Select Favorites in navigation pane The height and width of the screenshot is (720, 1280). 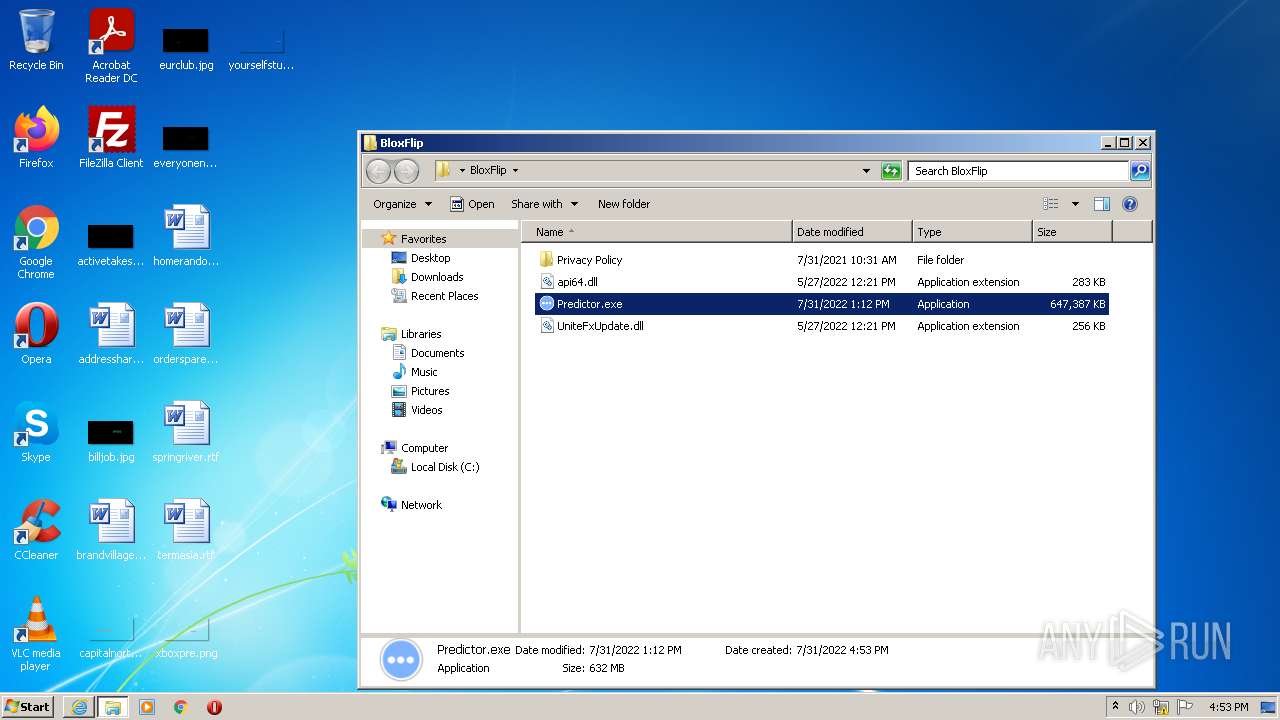coord(423,239)
